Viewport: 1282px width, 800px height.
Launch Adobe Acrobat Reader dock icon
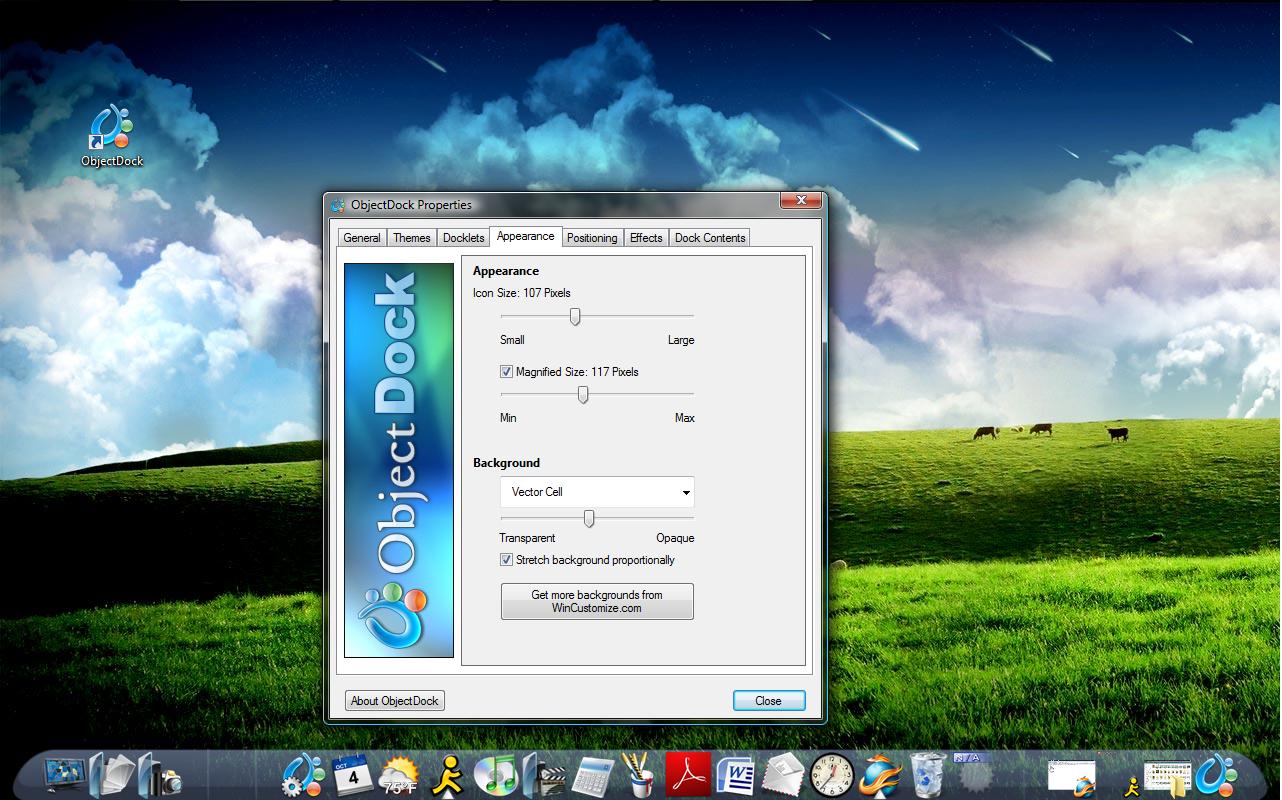click(x=687, y=775)
